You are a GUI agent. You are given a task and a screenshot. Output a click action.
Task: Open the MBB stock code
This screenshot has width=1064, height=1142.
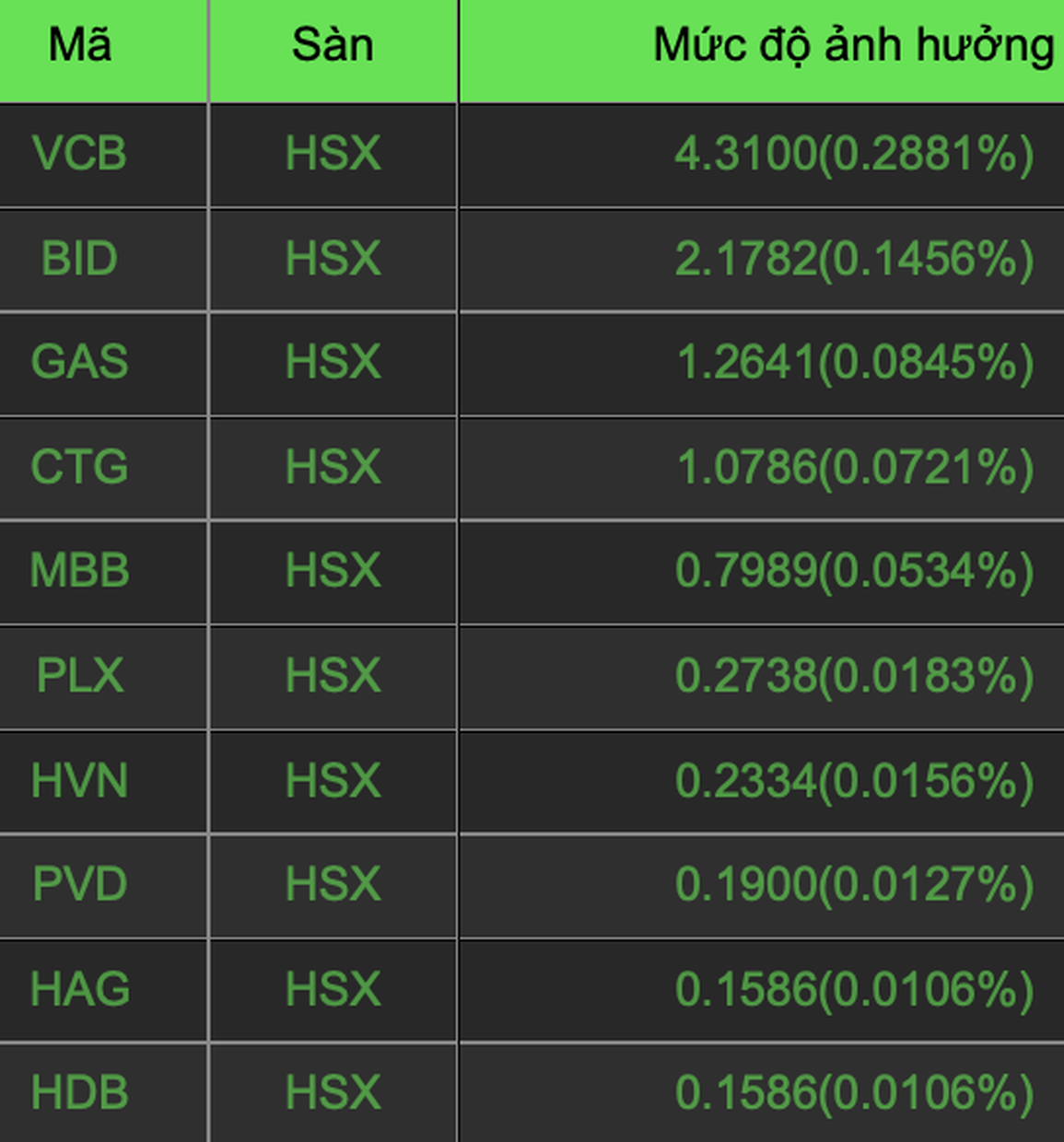tap(79, 571)
